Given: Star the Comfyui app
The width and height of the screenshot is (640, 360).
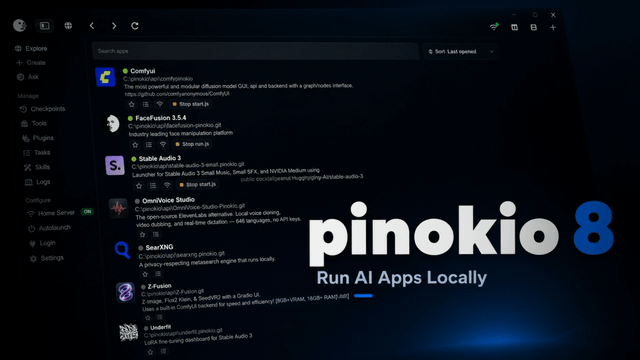Looking at the screenshot, I should (131, 104).
